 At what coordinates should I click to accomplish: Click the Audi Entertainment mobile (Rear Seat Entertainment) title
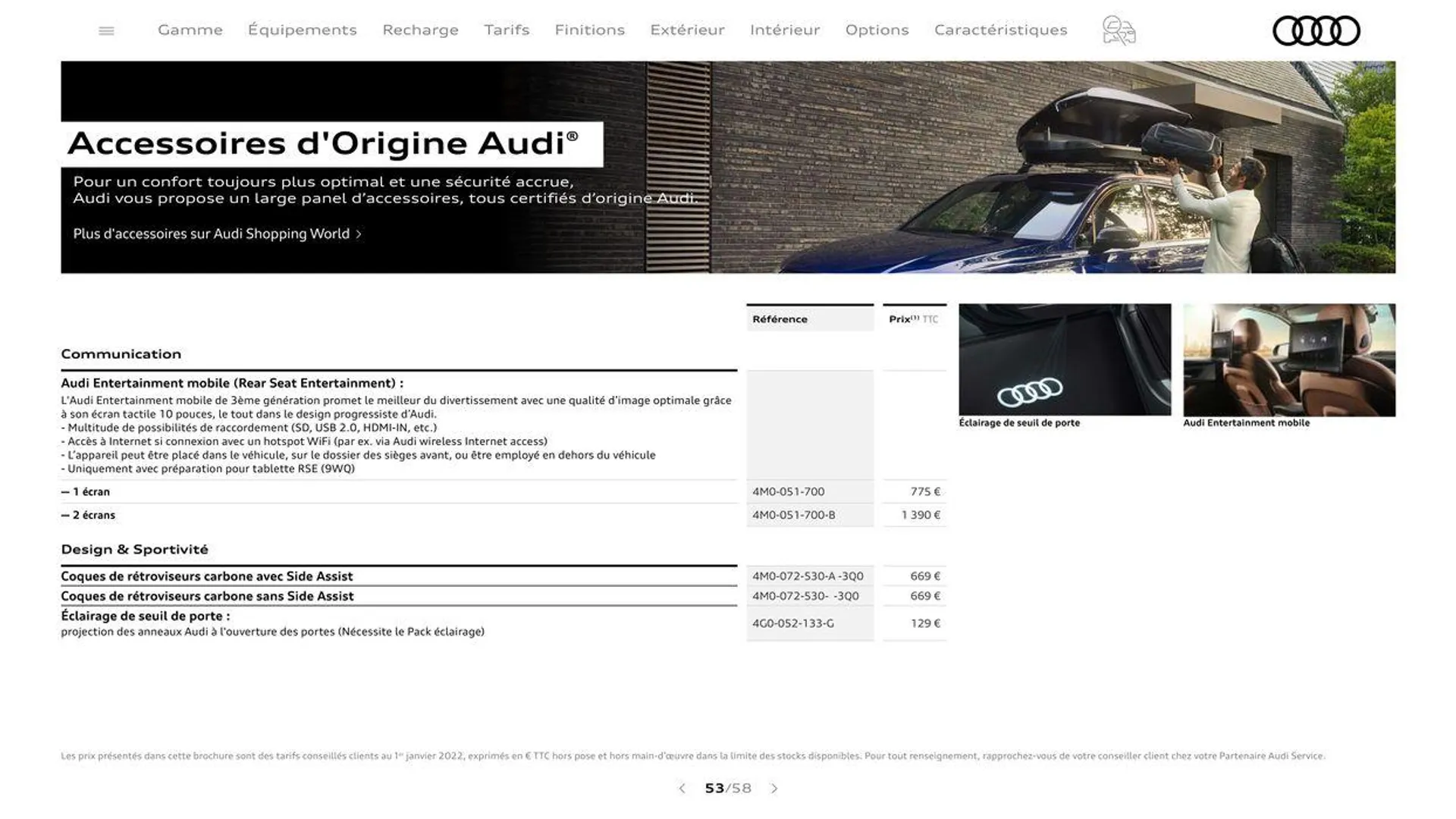[x=232, y=384]
